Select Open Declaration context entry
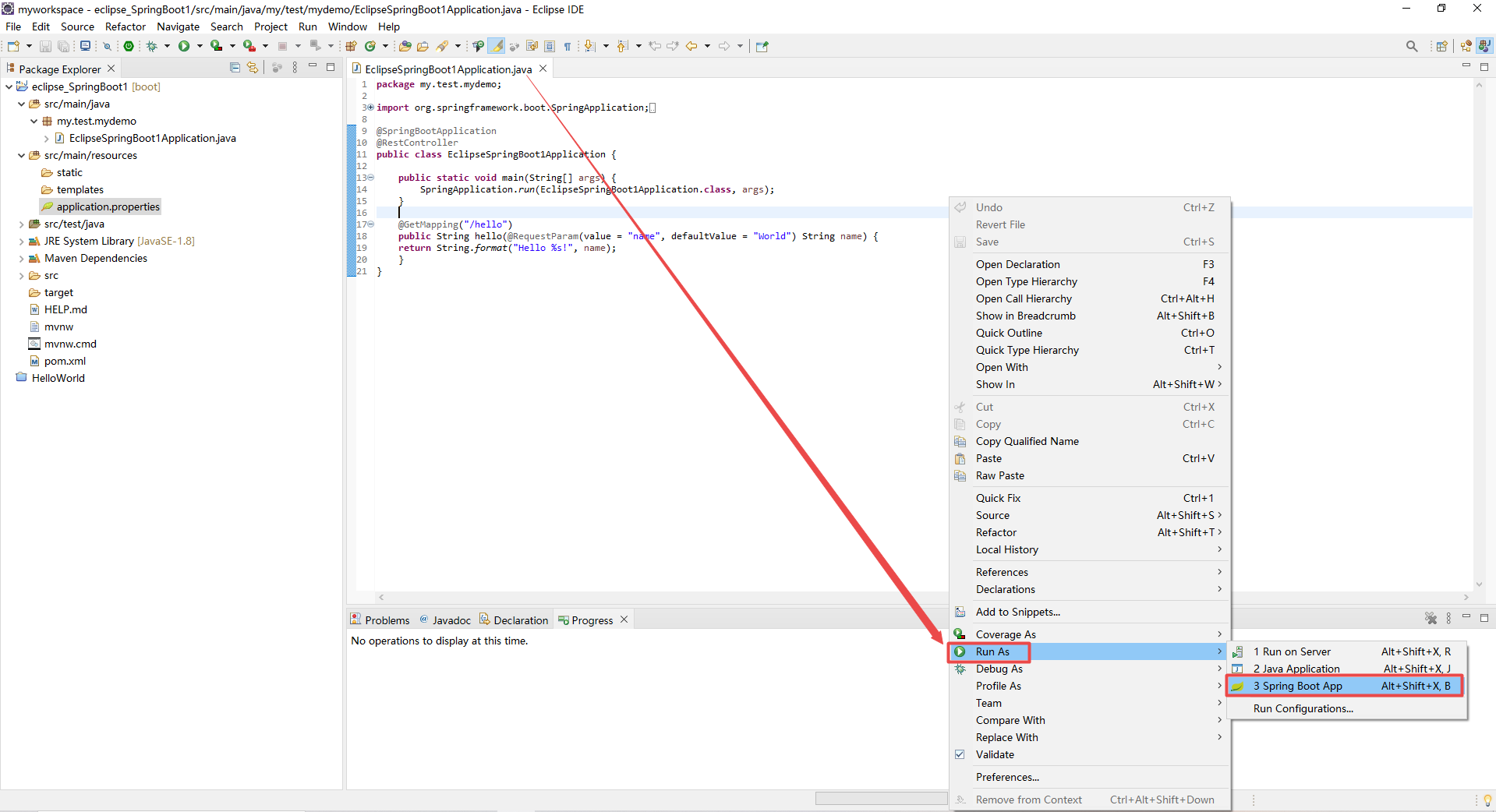The width and height of the screenshot is (1496, 812). tap(1090, 264)
